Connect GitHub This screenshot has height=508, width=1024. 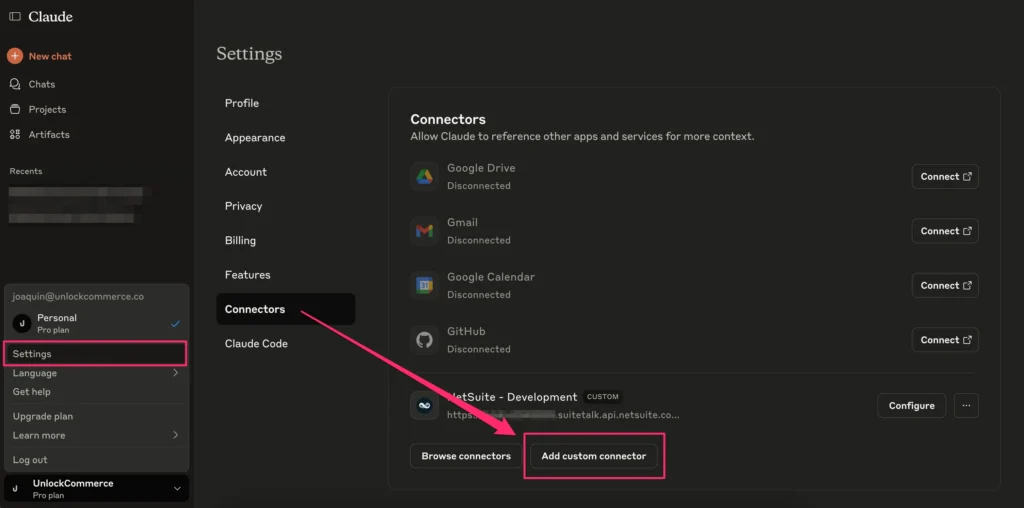tap(945, 340)
